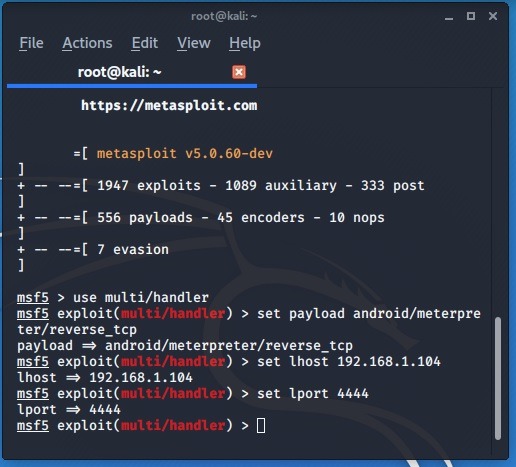This screenshot has height=467, width=516.
Task: Click the 'set lport 4444' command
Action: 313,394
